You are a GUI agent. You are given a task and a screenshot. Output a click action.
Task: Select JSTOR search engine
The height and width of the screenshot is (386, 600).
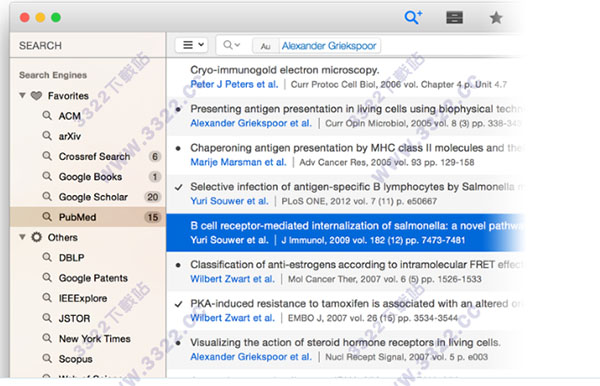coord(74,319)
